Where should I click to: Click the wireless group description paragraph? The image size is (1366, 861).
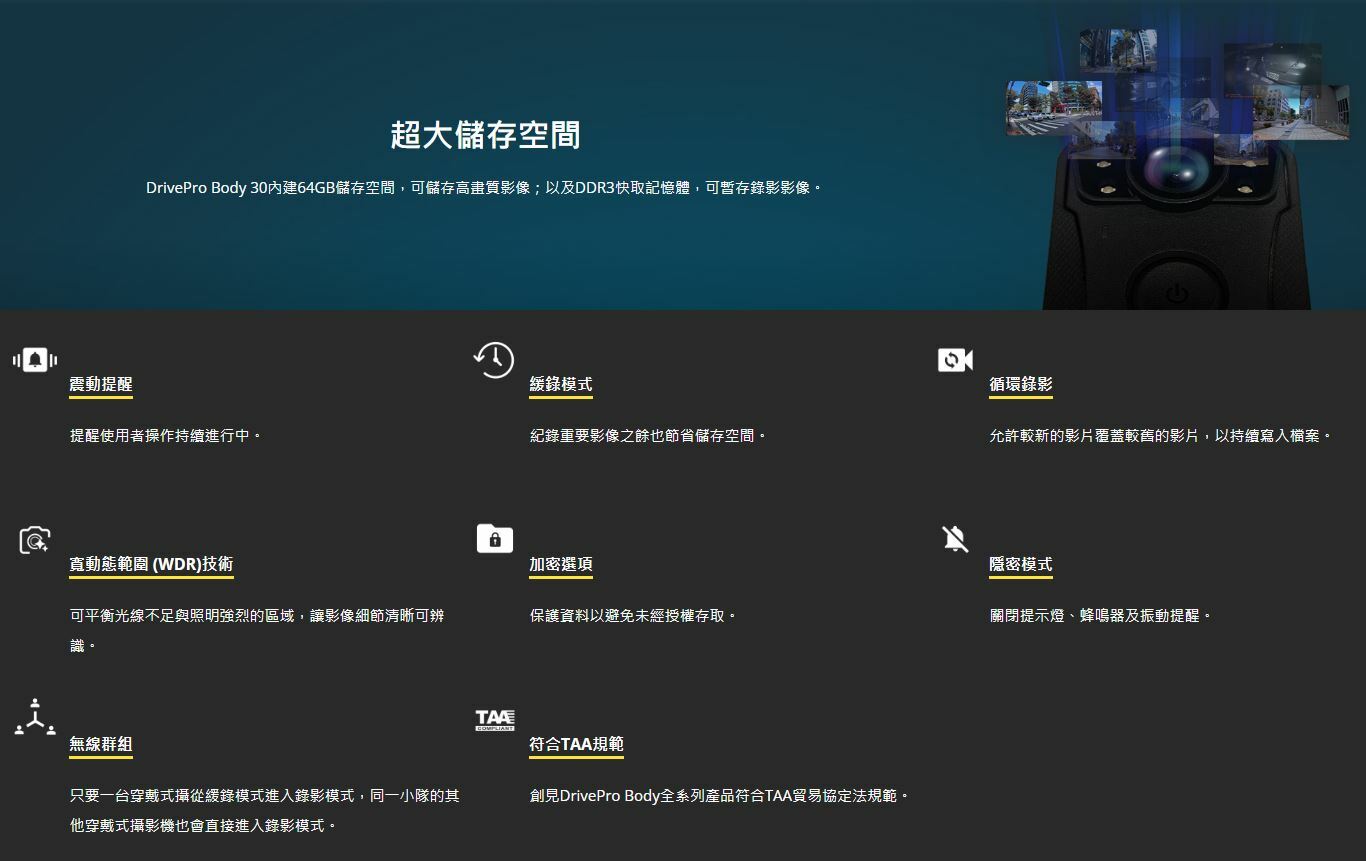(265, 811)
